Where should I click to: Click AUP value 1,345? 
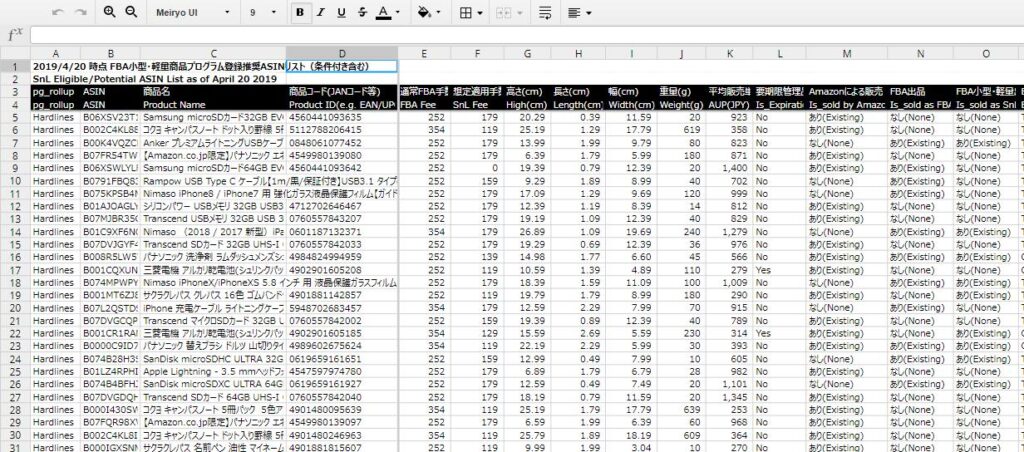(x=729, y=397)
